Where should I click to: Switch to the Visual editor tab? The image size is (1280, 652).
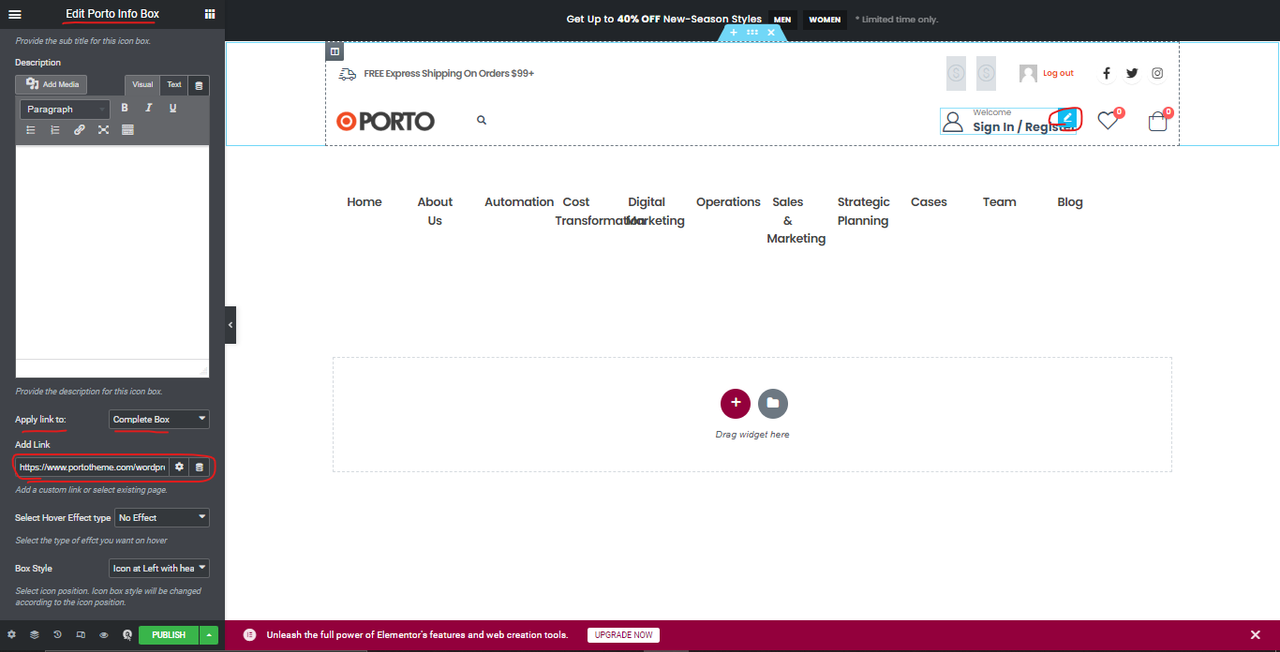tap(143, 85)
